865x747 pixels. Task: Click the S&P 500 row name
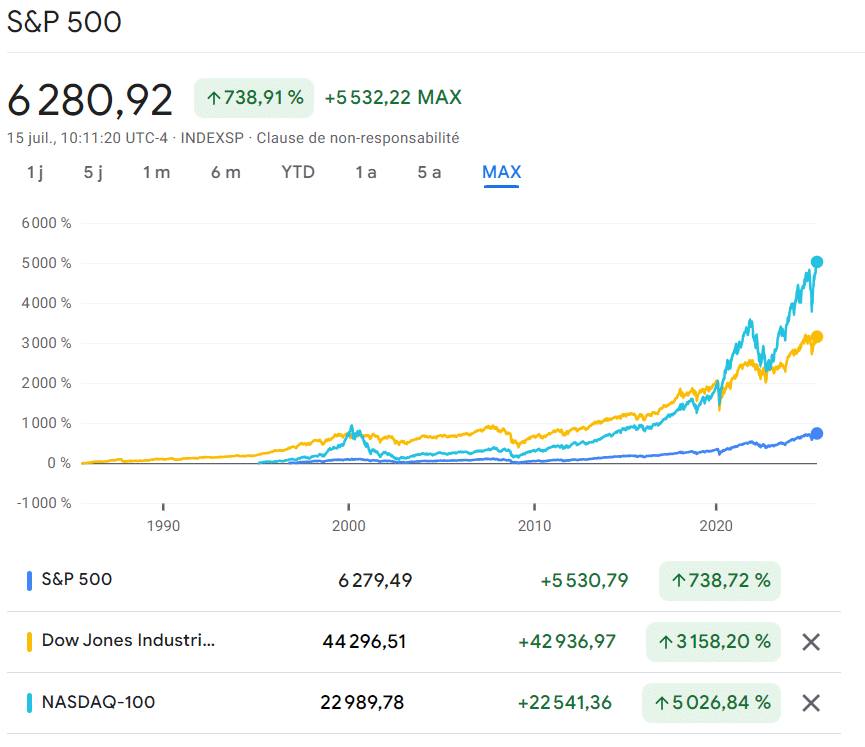[x=77, y=579]
